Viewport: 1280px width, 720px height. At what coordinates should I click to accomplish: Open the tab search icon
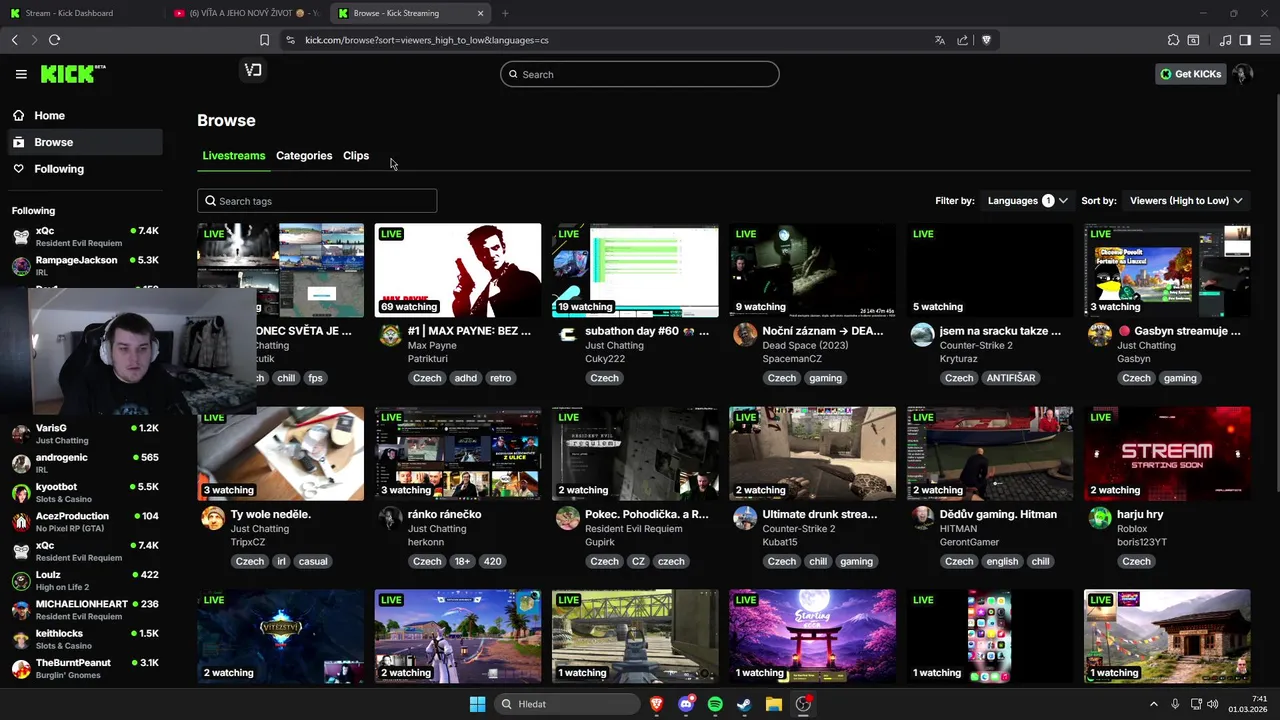pyautogui.click(x=1193, y=40)
